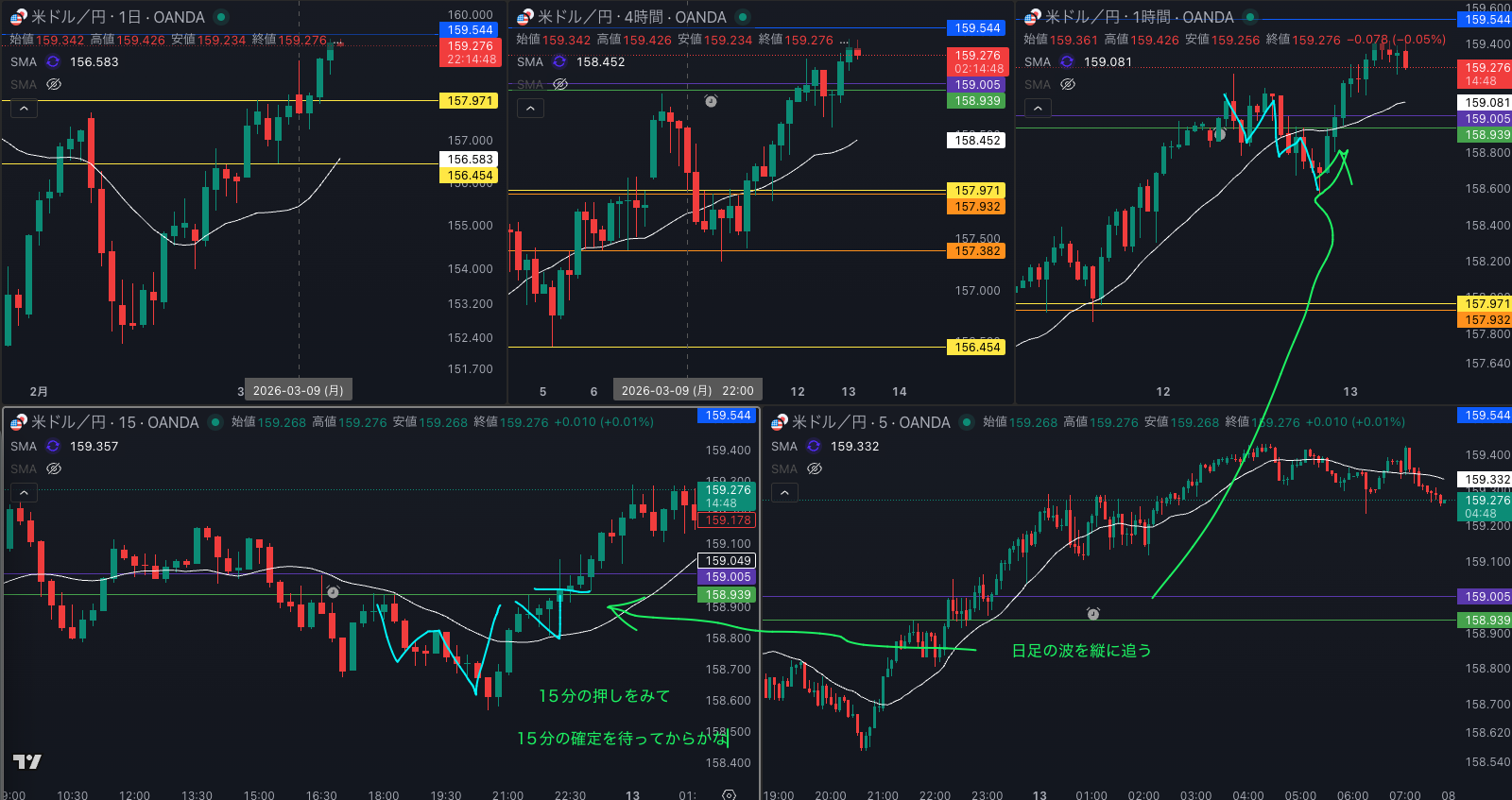This screenshot has width=1512, height=800.
Task: Click the alert clock icon on the 5-minute chart
Action: [1093, 614]
